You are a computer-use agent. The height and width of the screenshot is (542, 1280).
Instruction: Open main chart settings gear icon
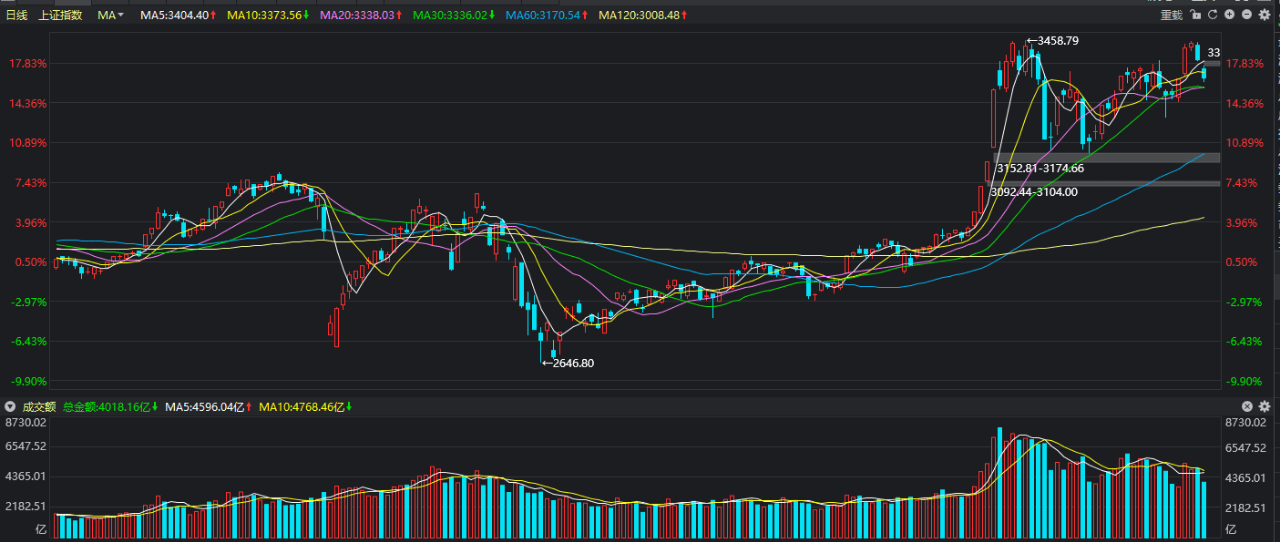click(1264, 14)
